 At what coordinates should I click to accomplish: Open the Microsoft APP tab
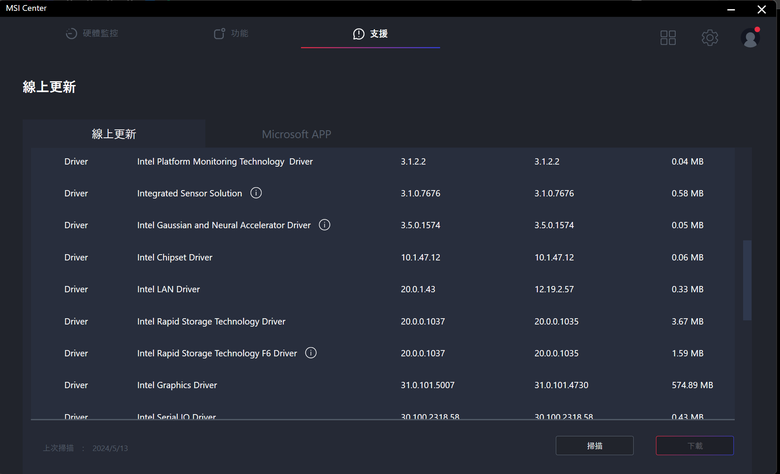coord(296,134)
